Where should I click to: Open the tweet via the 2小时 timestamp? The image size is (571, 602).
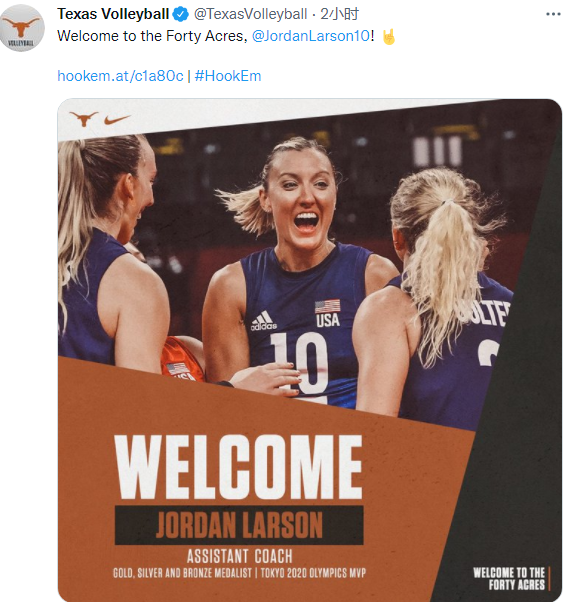[x=339, y=14]
